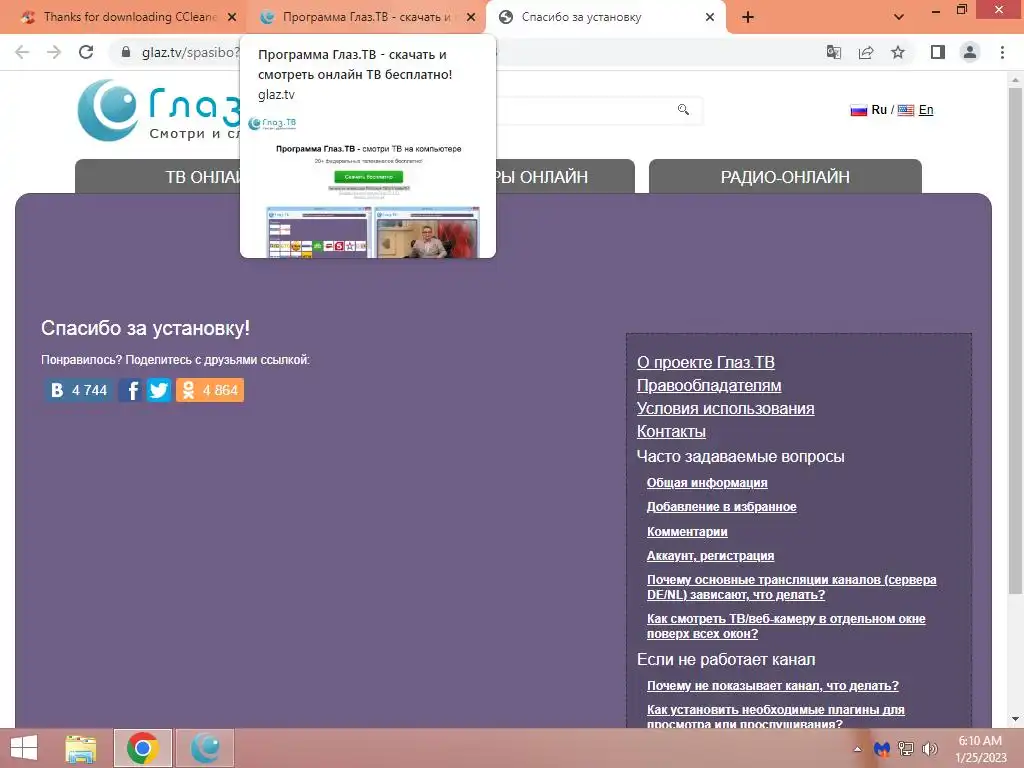1024x768 pixels.
Task: Click the Глаз.ТВ logo
Action: tap(159, 111)
